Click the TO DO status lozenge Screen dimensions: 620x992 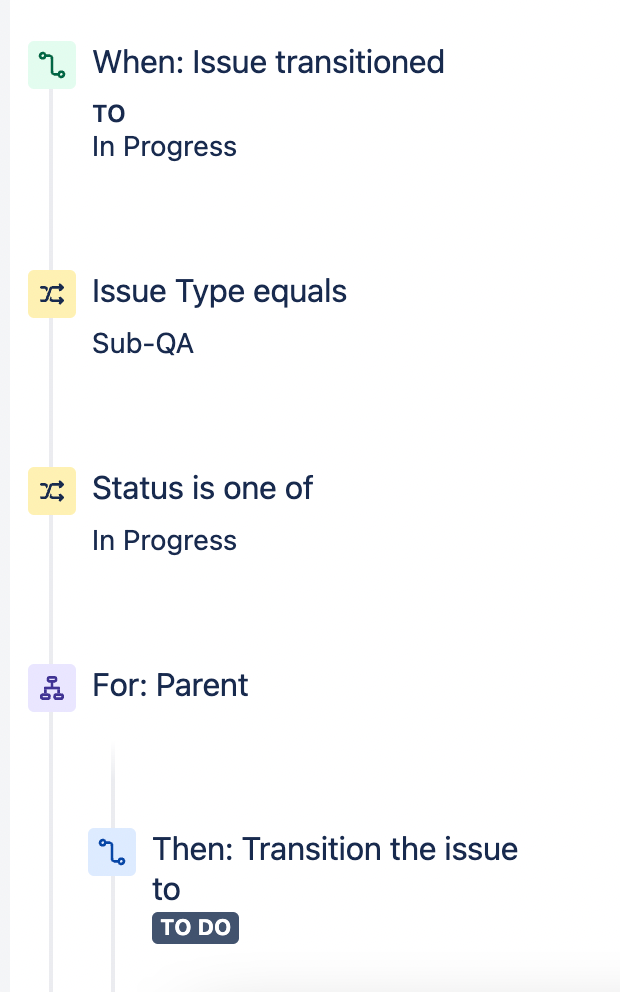(195, 927)
